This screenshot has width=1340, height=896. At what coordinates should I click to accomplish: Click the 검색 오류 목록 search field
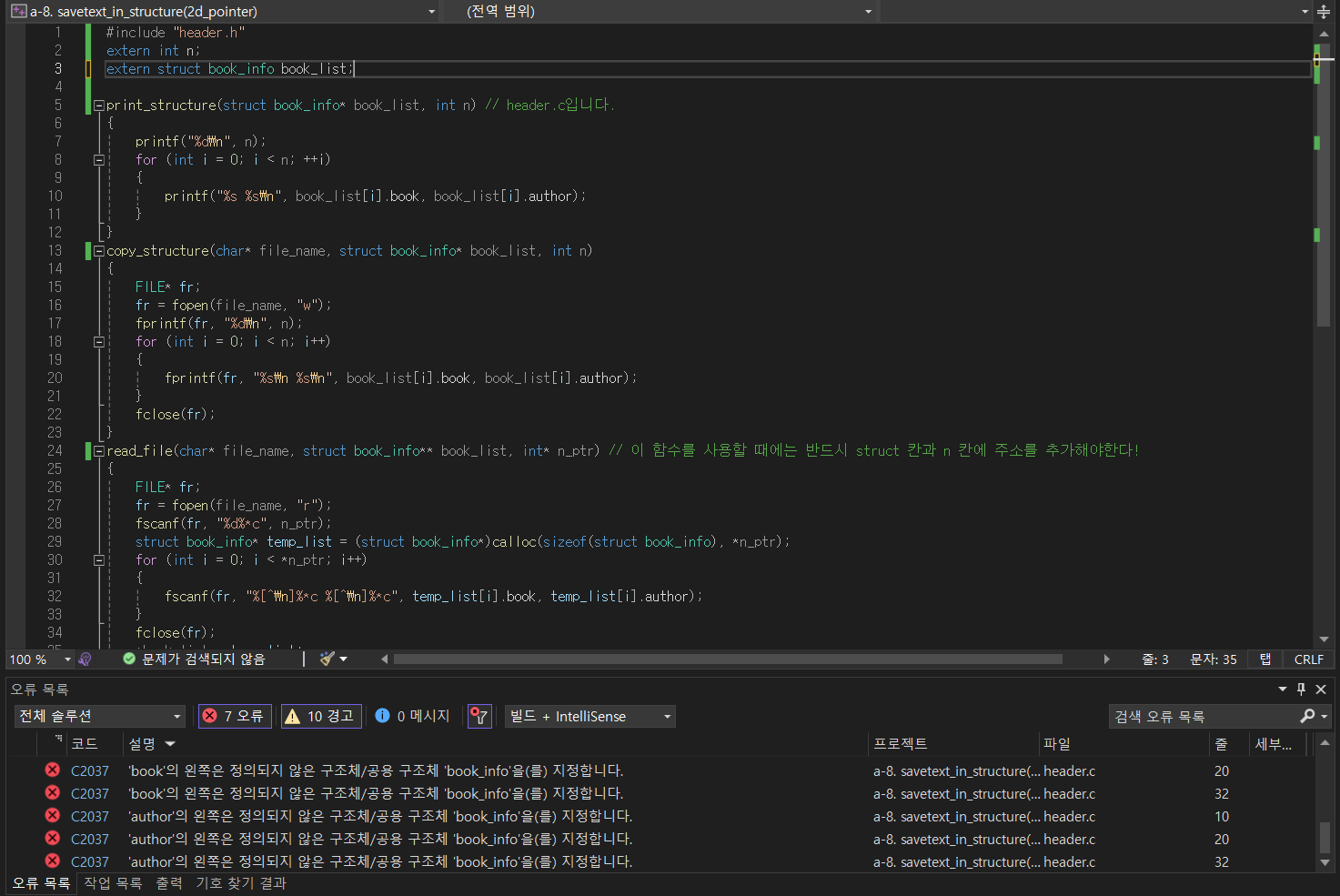(x=1203, y=717)
